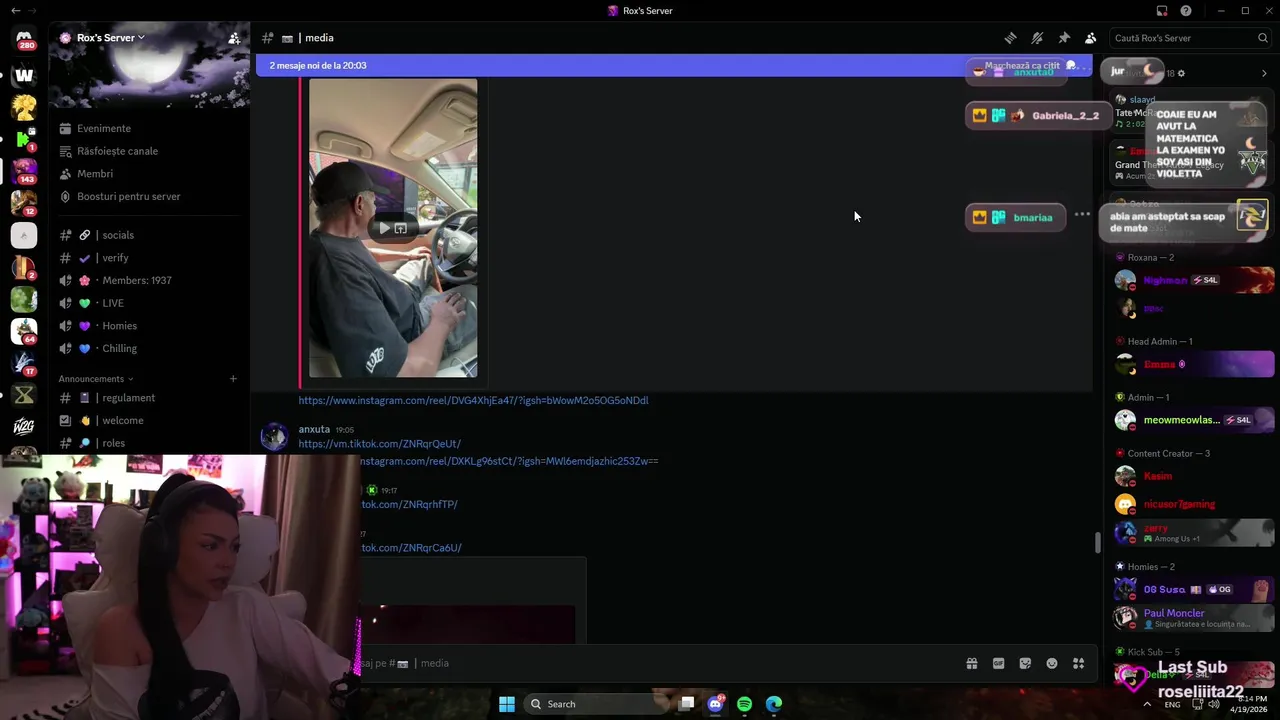Open Spotify from the Windows taskbar
This screenshot has height=720, width=1280.
tap(744, 704)
